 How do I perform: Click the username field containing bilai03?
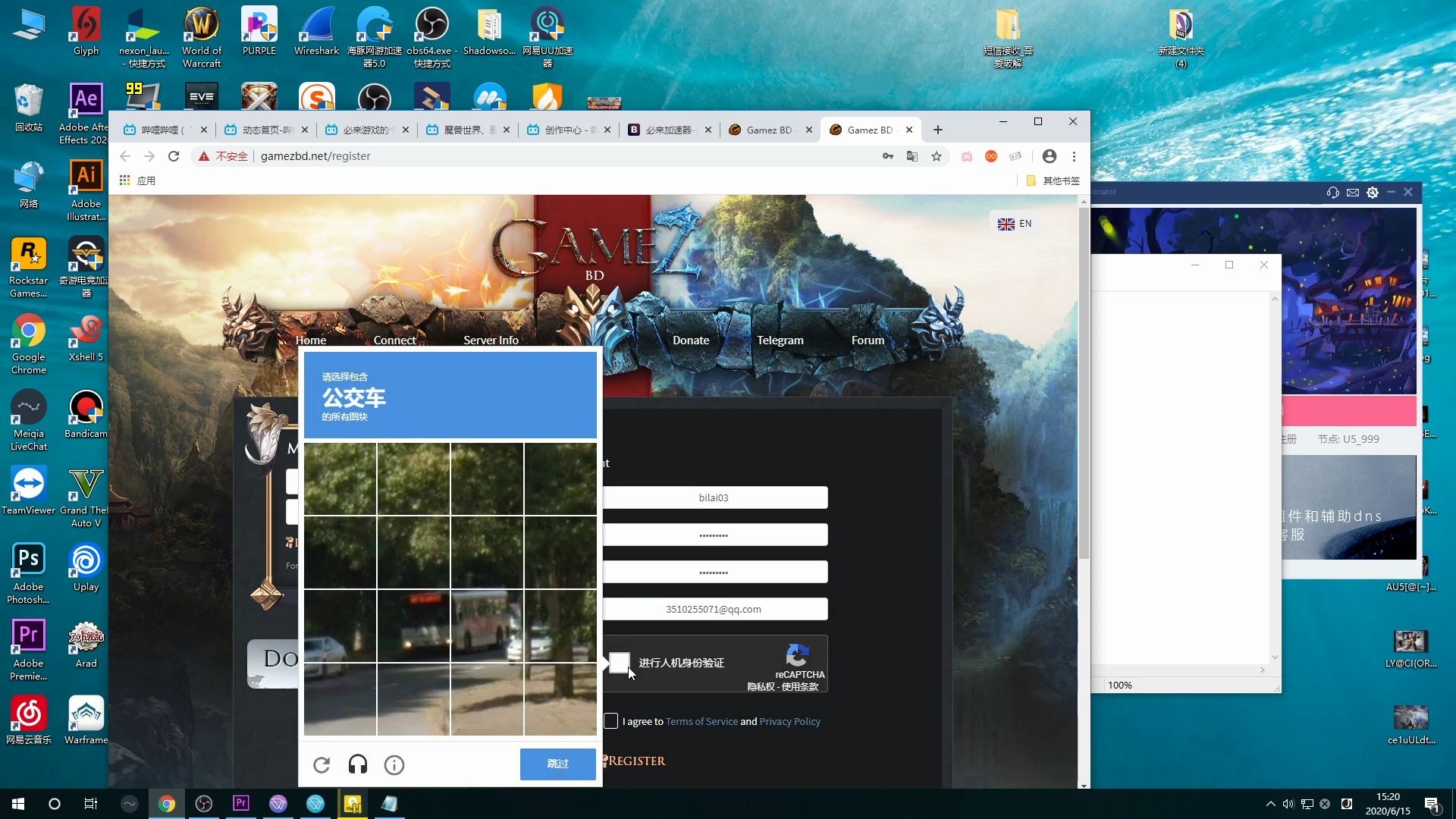(x=714, y=497)
